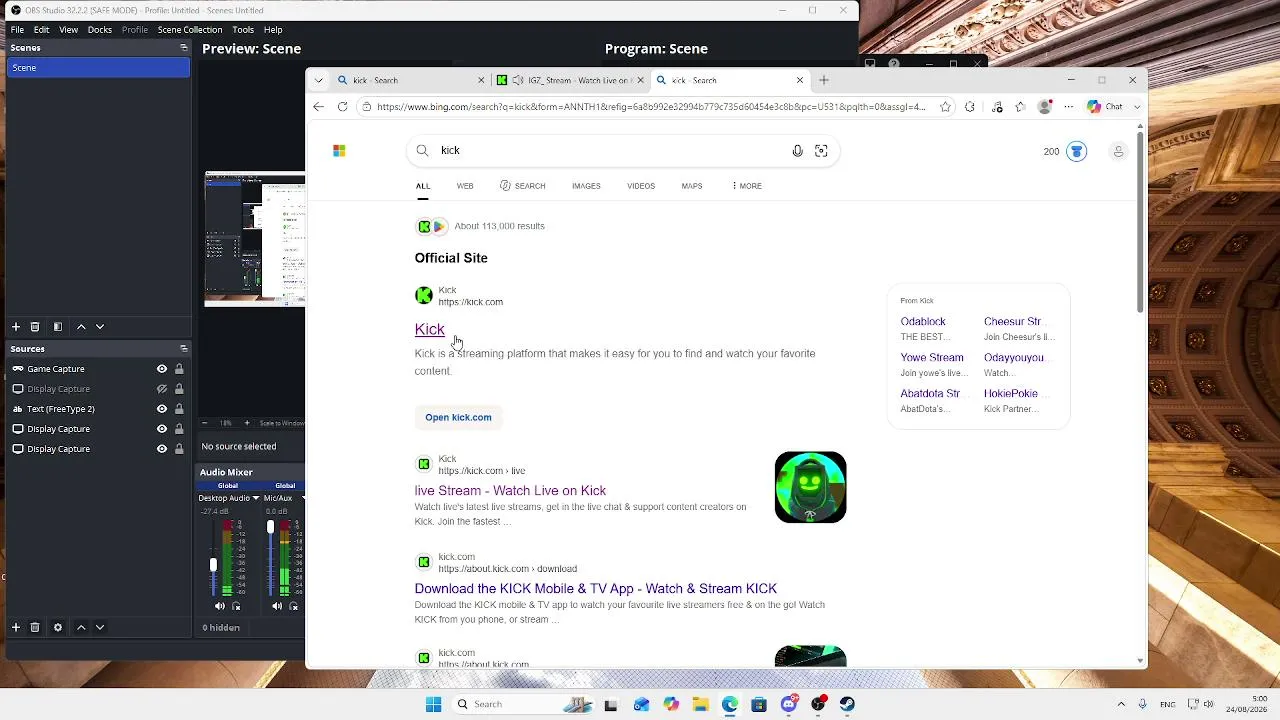Open Copilot Chat in Edge toolbar

[x=1105, y=107]
